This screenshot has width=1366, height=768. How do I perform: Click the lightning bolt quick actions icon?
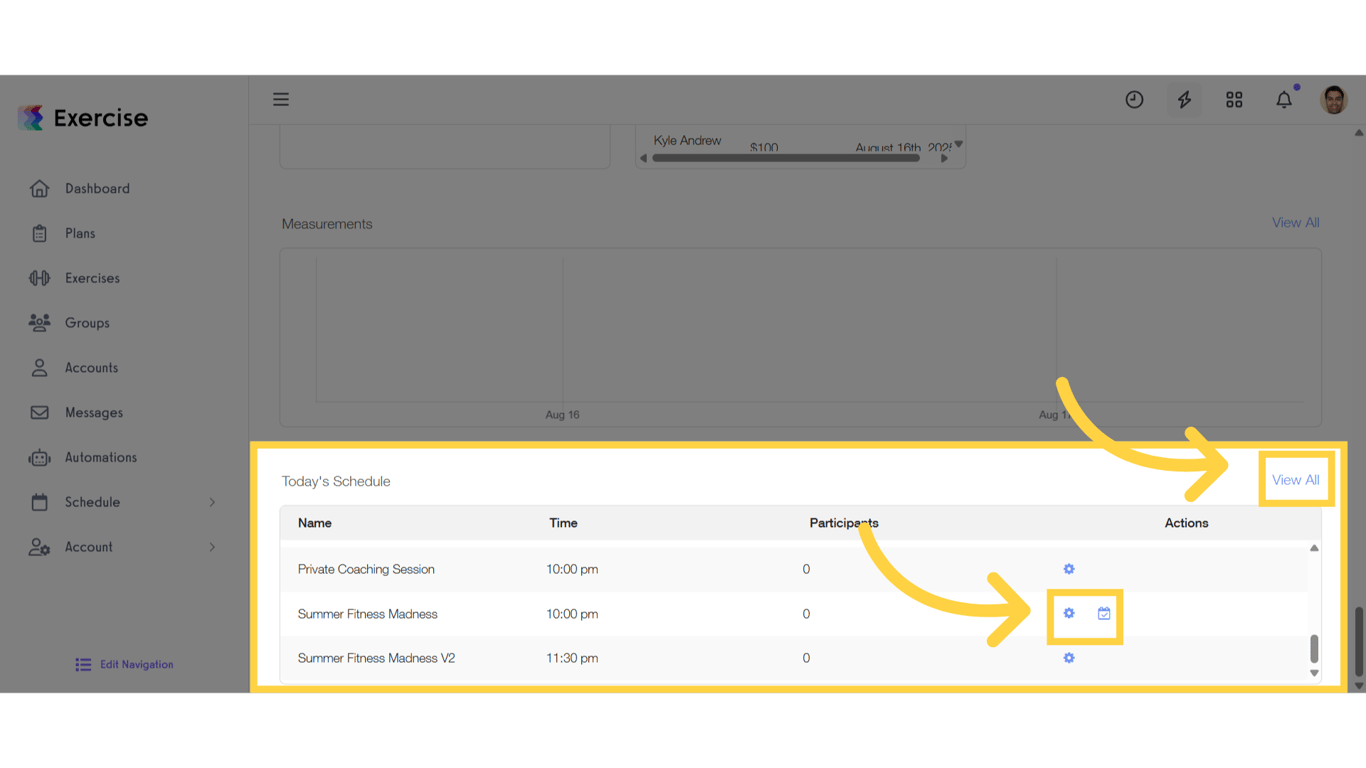coord(1184,100)
